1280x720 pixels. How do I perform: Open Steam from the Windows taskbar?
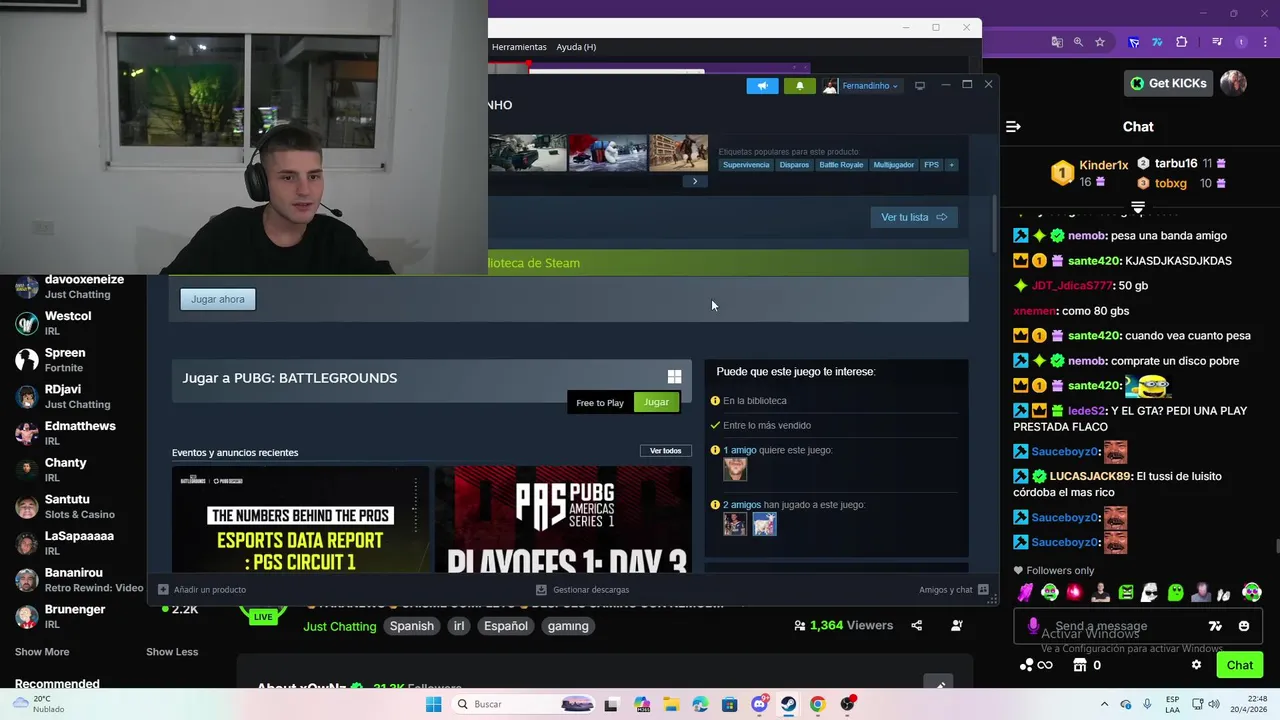coord(788,704)
